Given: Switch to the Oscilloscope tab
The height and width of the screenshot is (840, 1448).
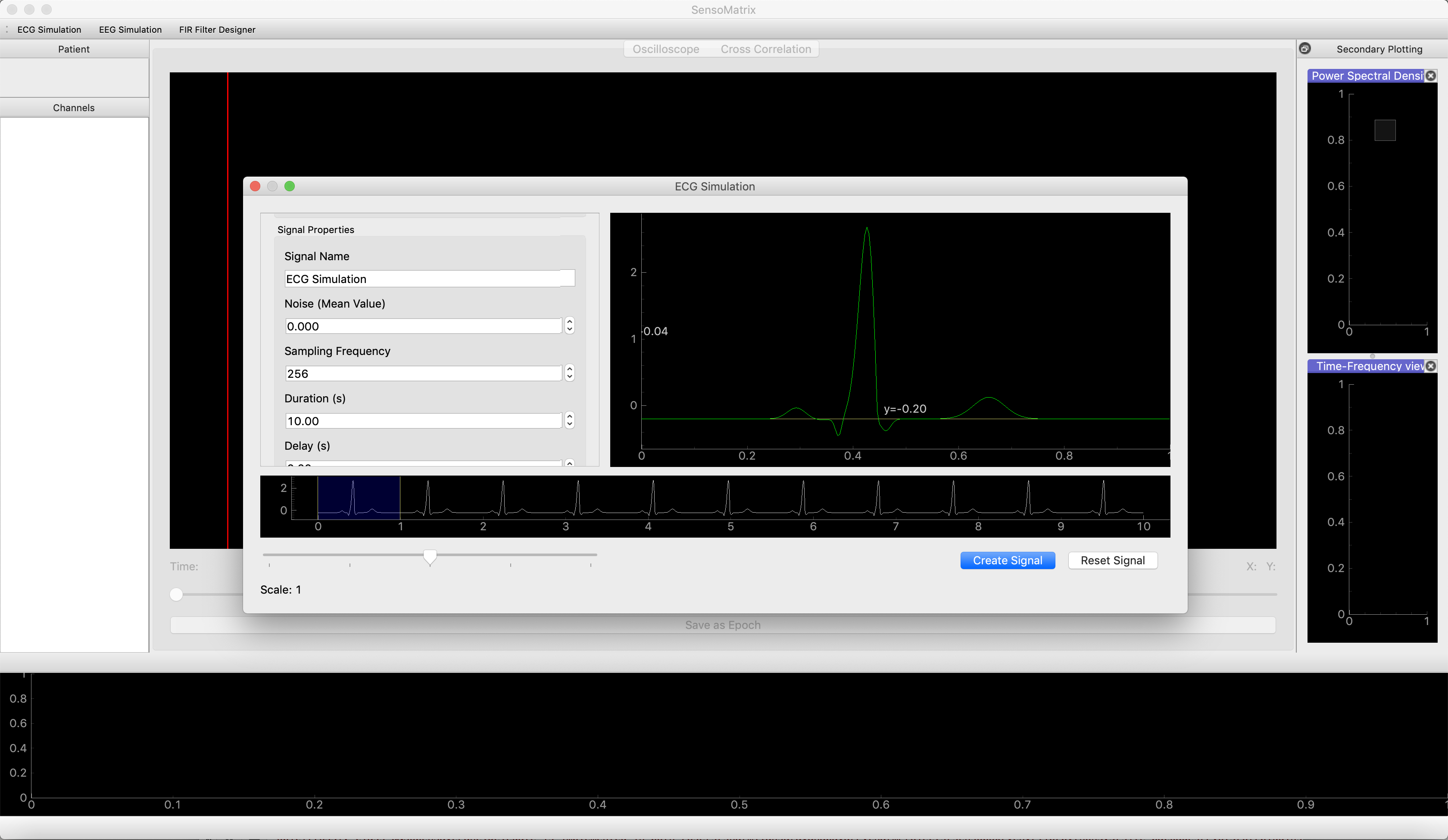Looking at the screenshot, I should [x=666, y=50].
